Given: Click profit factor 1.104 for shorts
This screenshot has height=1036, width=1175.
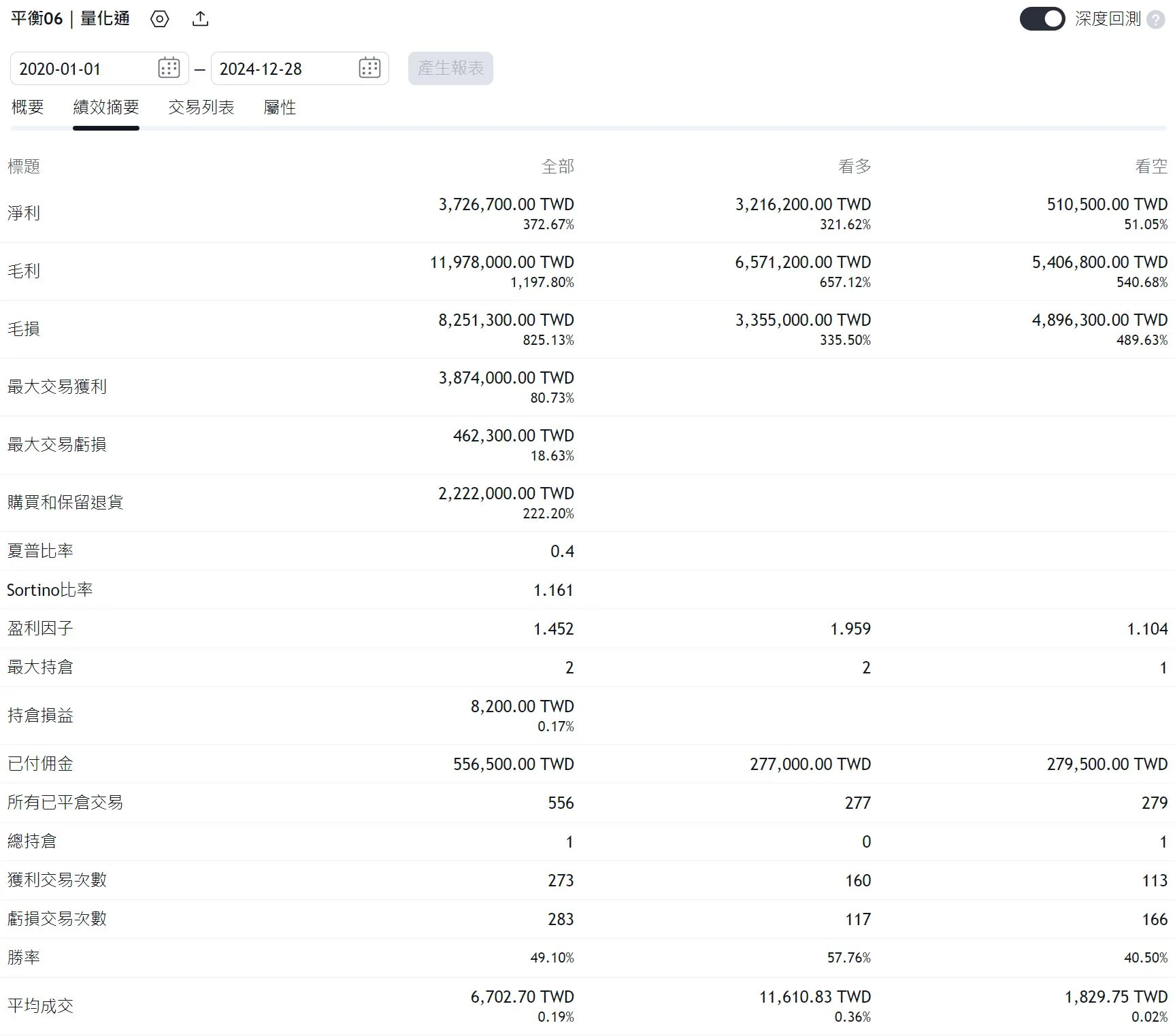Looking at the screenshot, I should point(1147,629).
